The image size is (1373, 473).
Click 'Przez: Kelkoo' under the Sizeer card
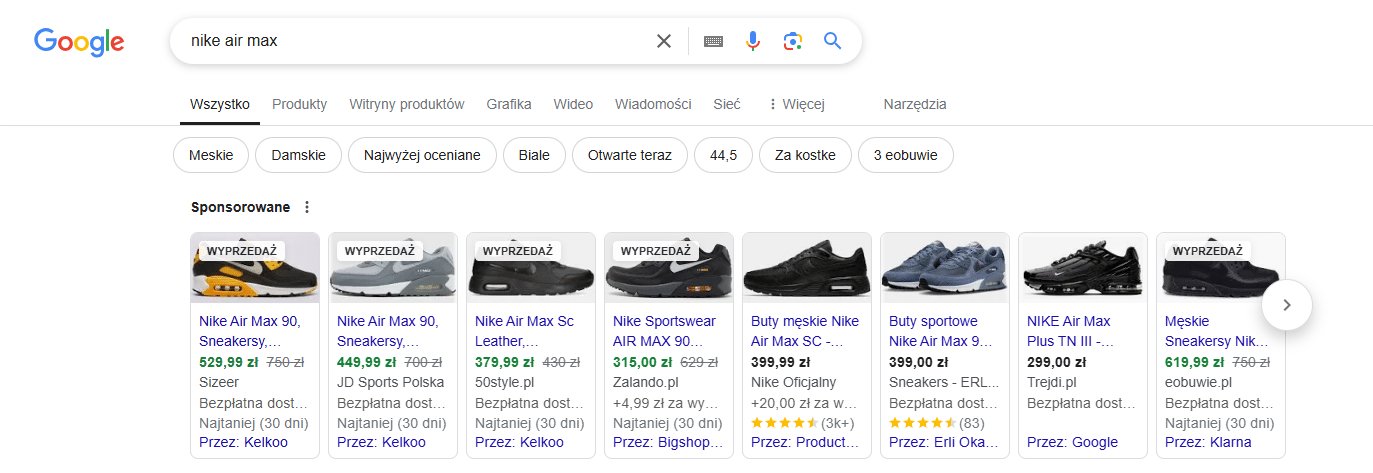pyautogui.click(x=243, y=442)
